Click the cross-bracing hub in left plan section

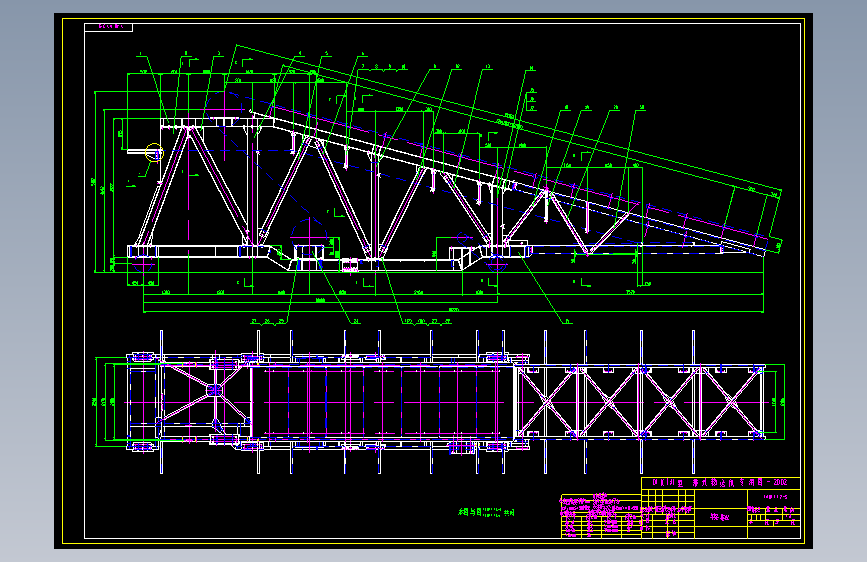215,390
